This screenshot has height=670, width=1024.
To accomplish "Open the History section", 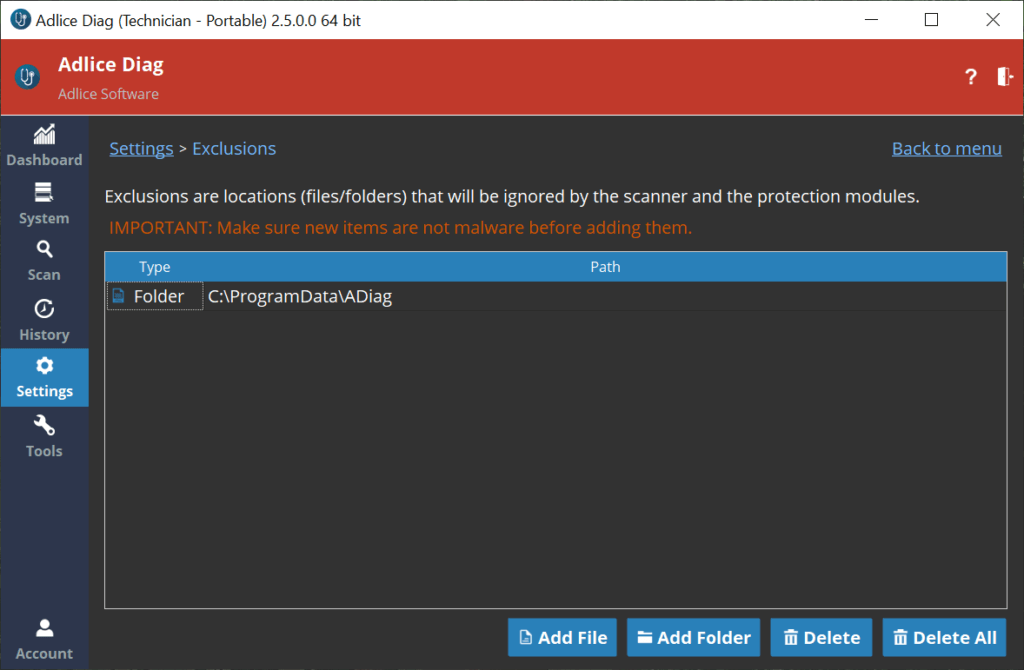I will 44,320.
